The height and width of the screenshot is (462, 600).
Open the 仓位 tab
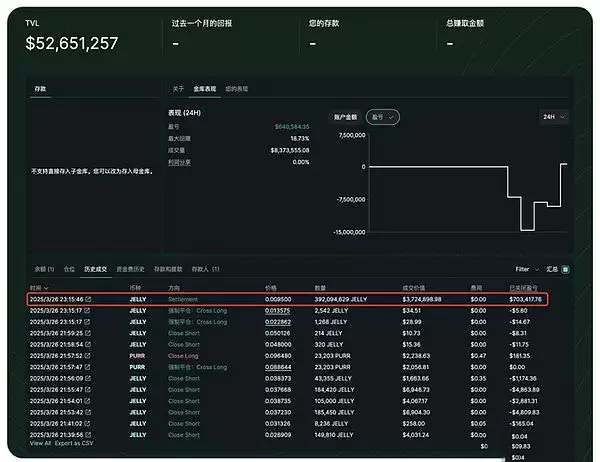coord(69,269)
